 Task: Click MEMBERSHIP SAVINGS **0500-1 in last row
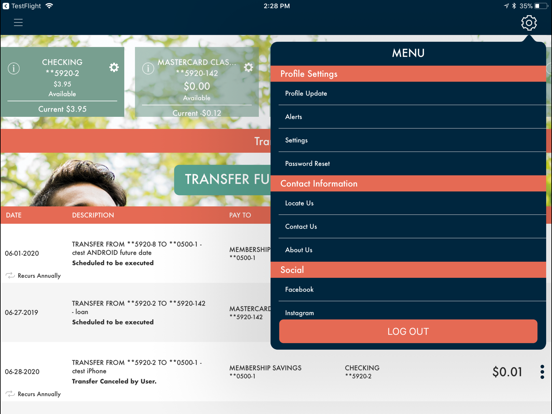point(265,372)
